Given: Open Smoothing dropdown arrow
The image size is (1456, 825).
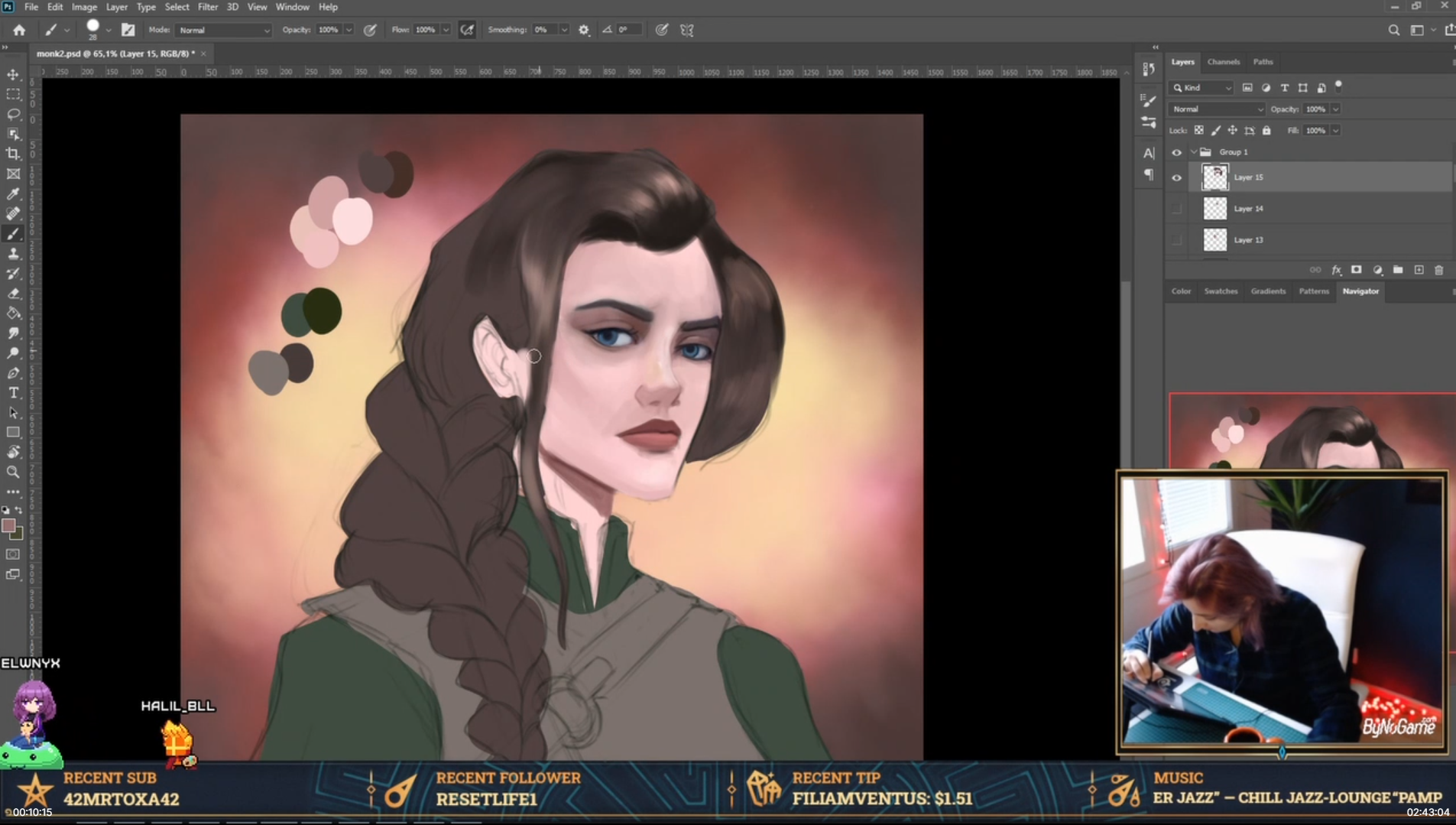Looking at the screenshot, I should point(564,30).
